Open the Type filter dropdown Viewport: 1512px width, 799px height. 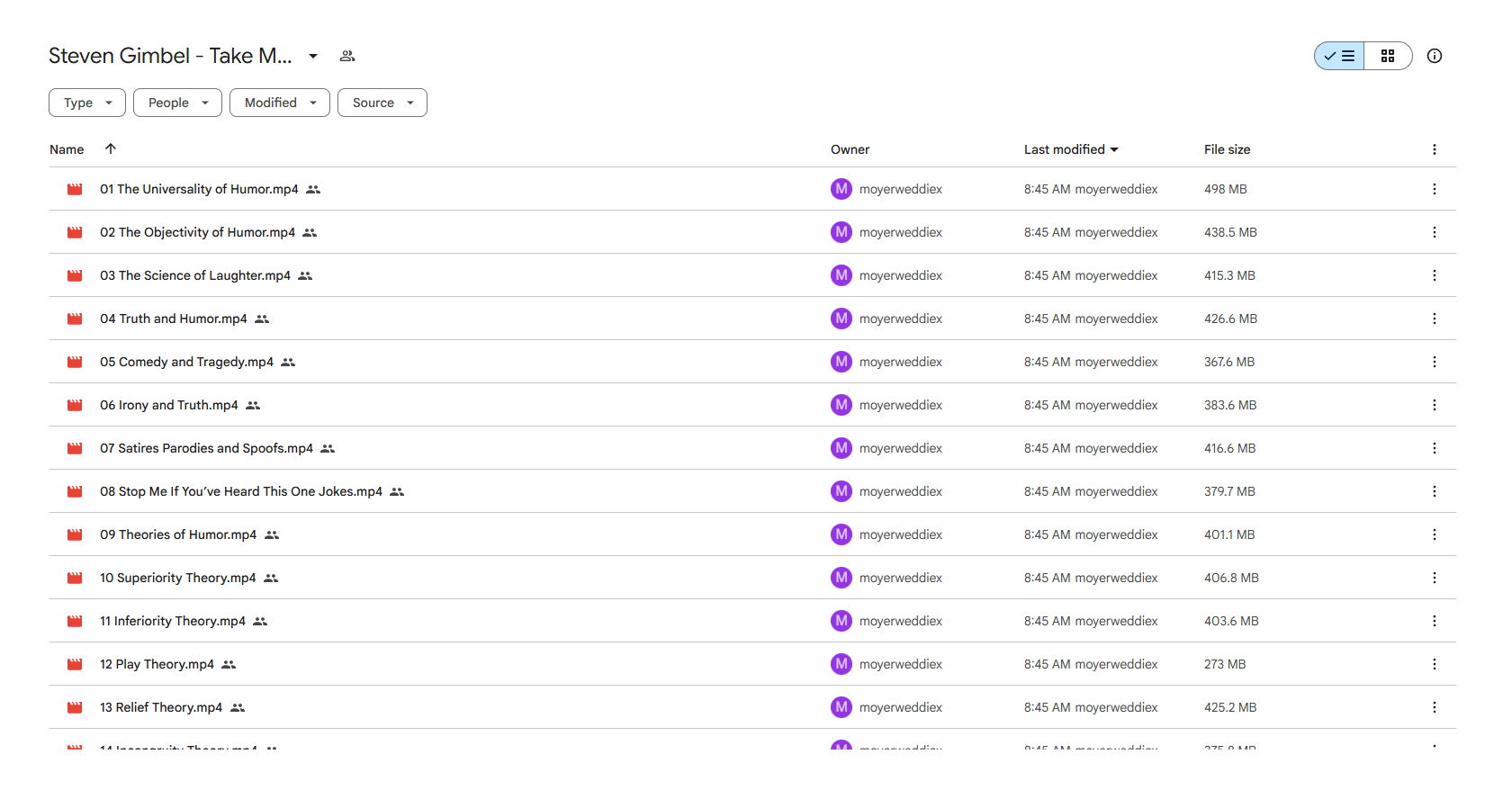pyautogui.click(x=87, y=103)
